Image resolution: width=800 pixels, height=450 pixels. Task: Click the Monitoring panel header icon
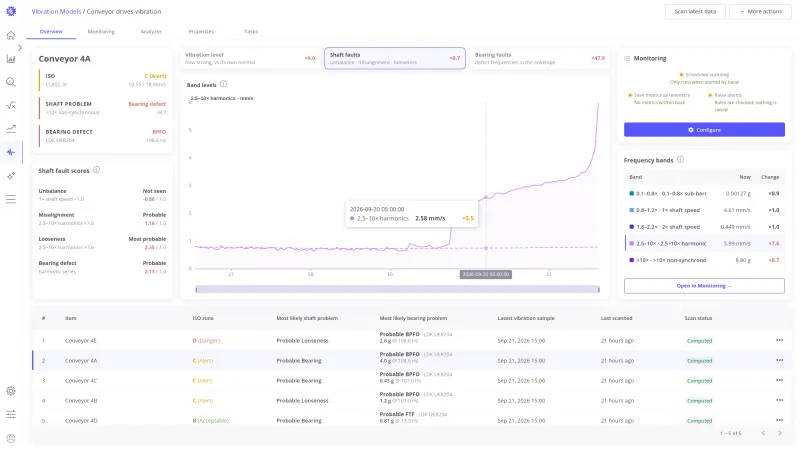tap(627, 58)
